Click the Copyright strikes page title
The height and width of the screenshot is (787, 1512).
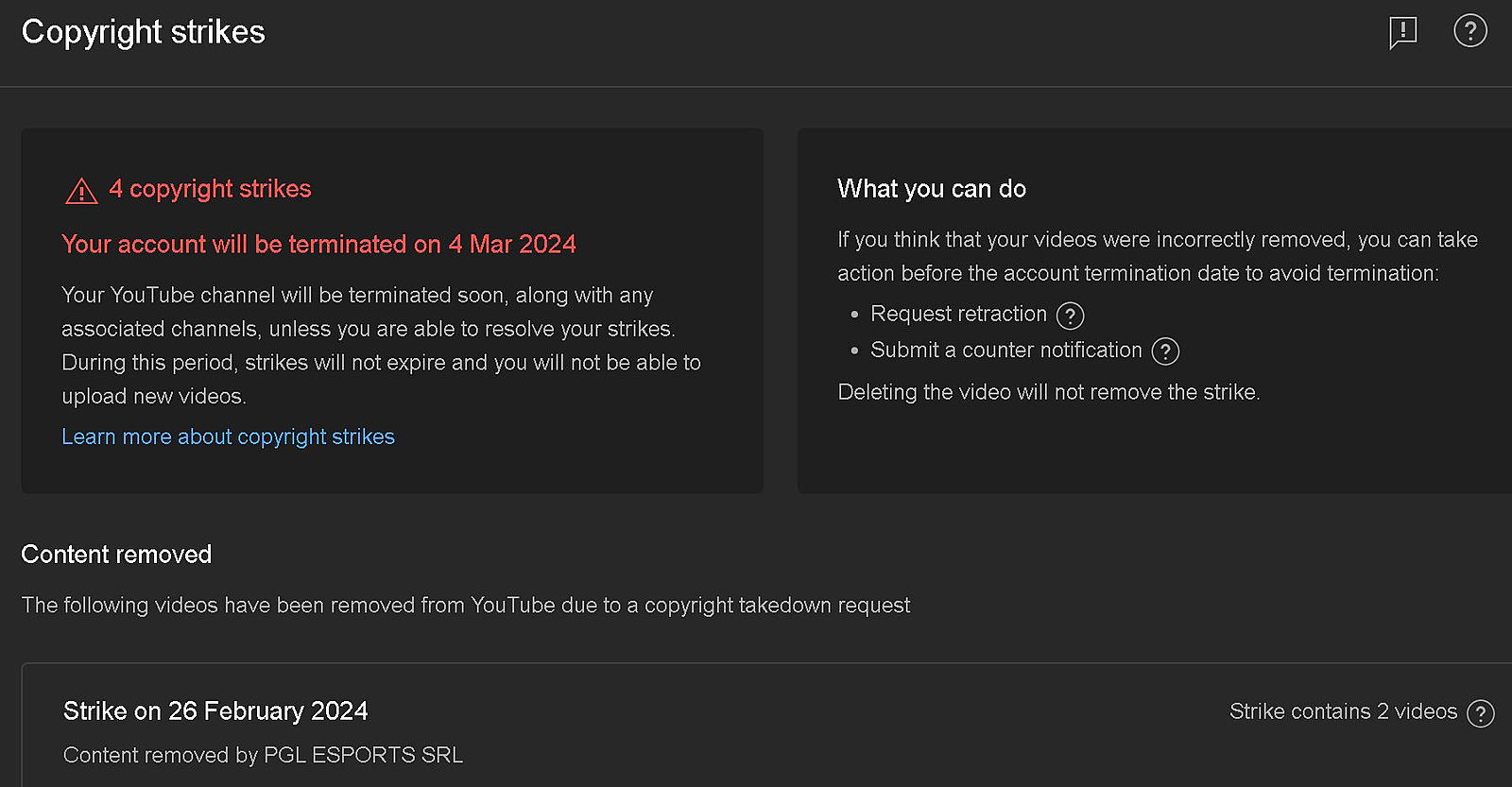[144, 32]
